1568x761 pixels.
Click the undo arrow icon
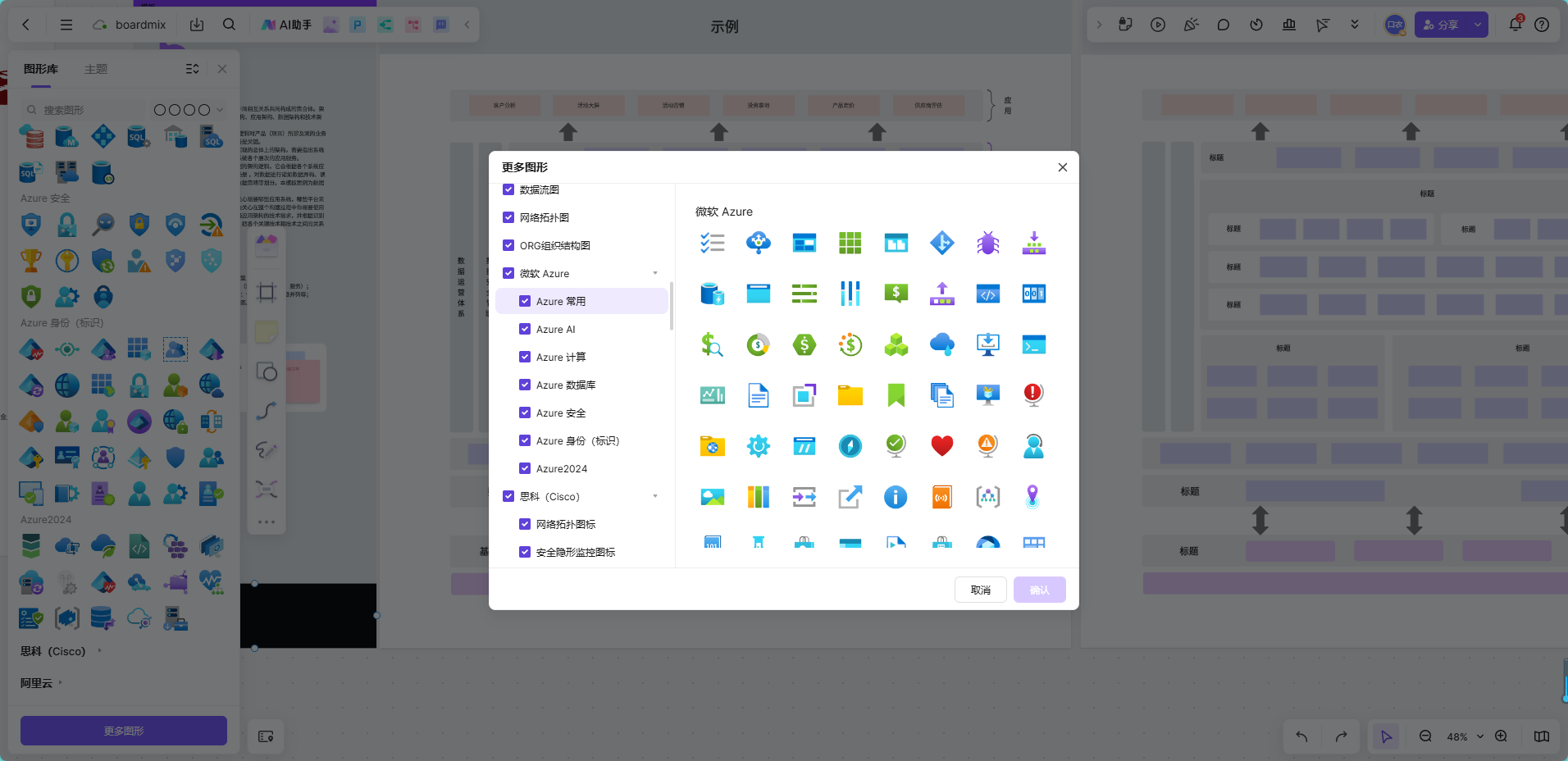tap(1301, 736)
